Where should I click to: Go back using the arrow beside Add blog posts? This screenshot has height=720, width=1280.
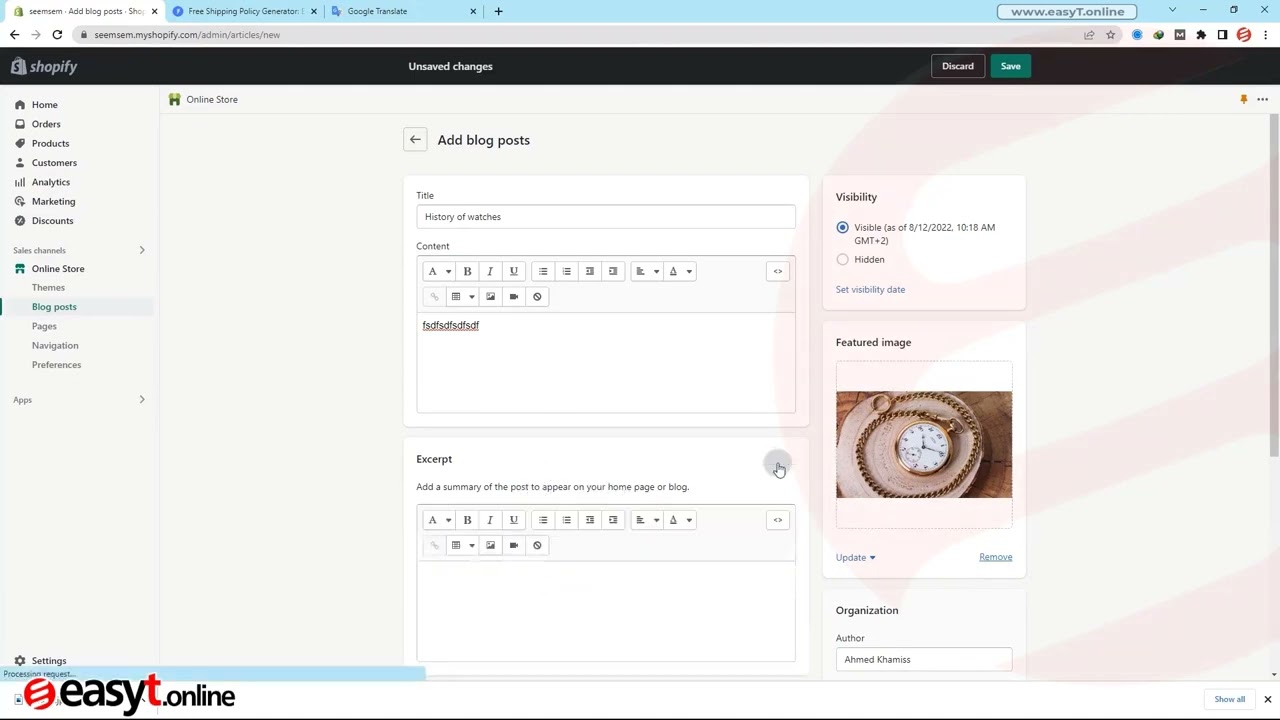coord(415,140)
